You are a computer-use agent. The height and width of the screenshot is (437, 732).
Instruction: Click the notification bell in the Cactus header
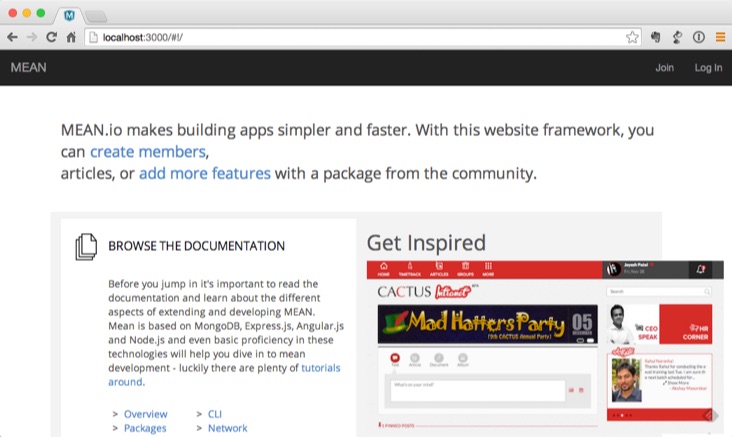700,269
